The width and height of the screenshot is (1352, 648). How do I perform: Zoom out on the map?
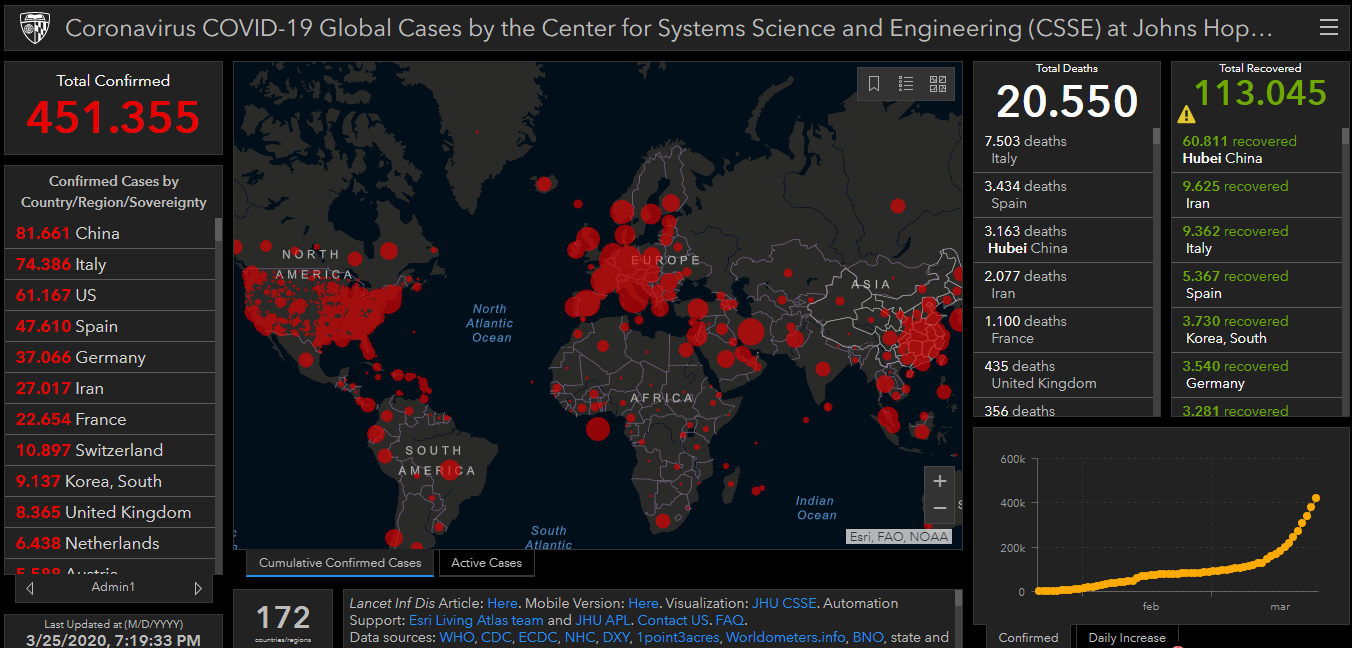[940, 509]
